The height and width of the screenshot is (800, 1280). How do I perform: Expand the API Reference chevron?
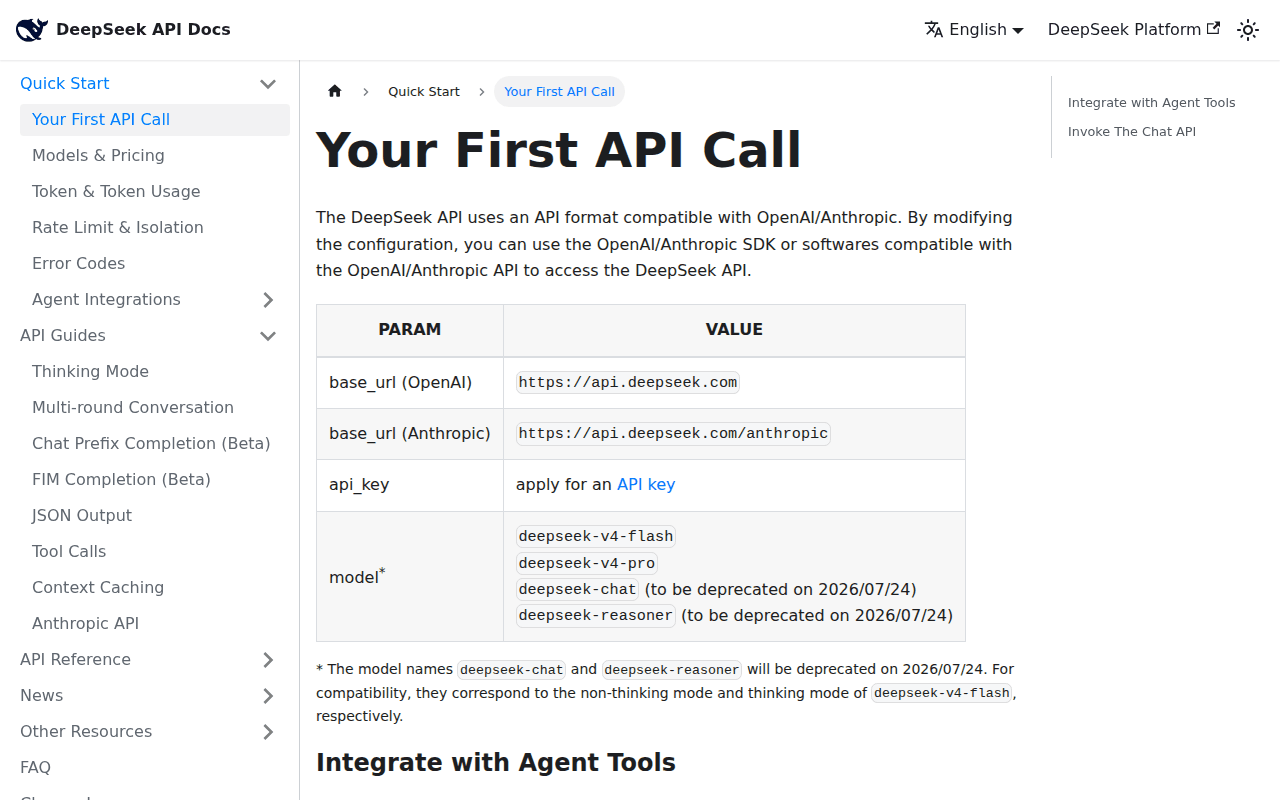[x=268, y=660]
